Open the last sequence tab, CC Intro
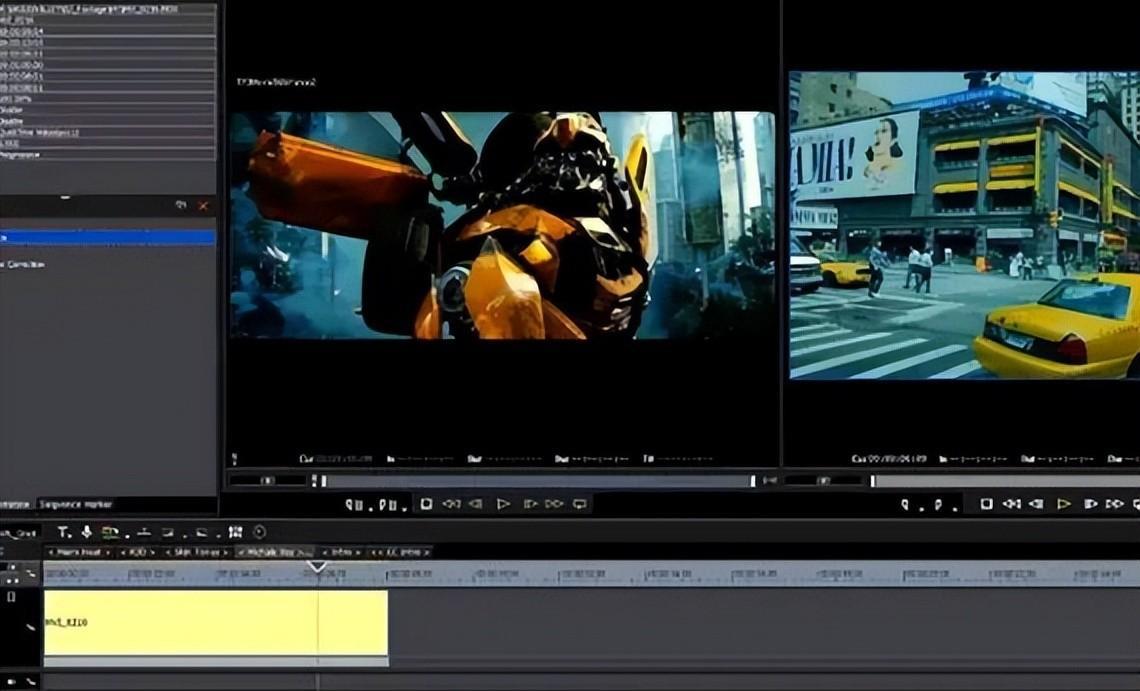 click(400, 552)
